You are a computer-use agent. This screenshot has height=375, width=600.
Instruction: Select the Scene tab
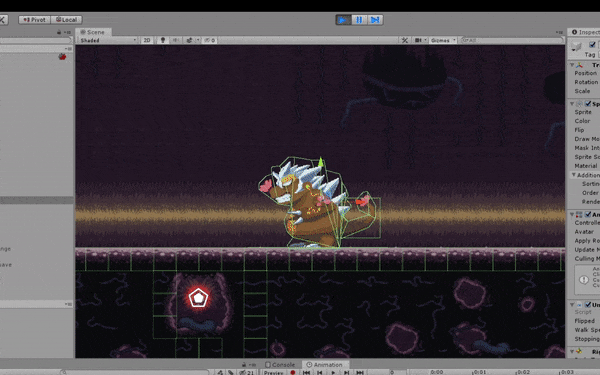[x=93, y=32]
